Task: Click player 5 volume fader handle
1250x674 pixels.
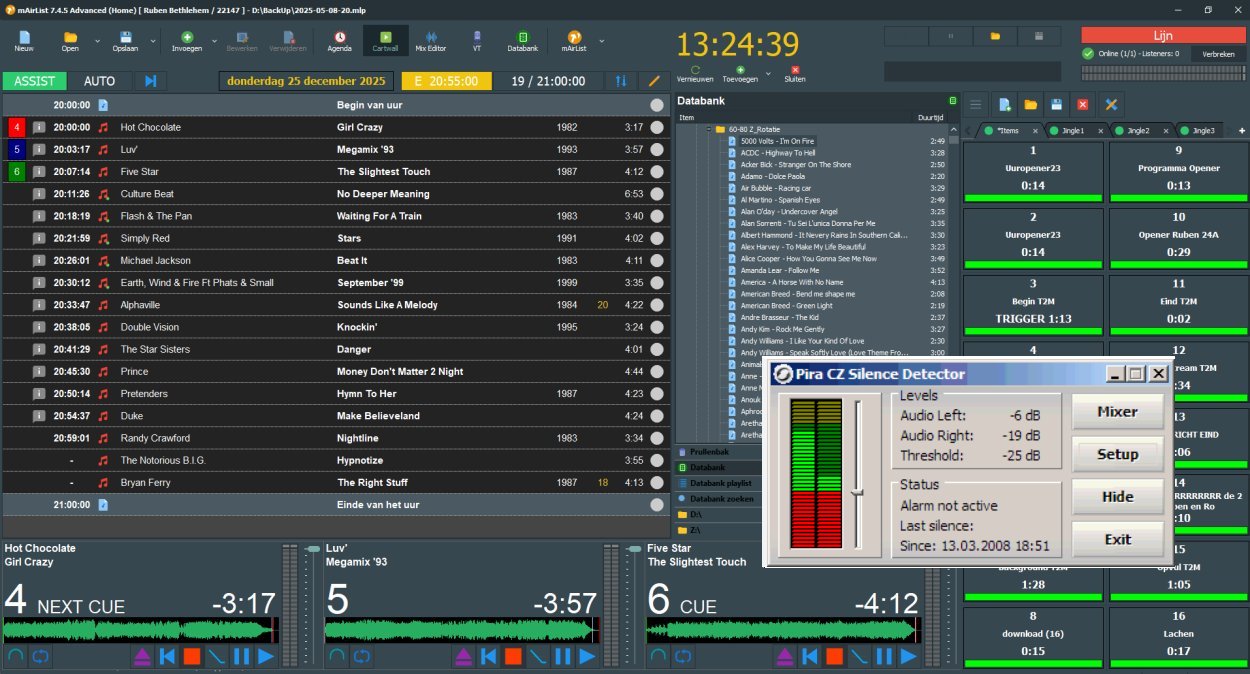Action: [634, 549]
